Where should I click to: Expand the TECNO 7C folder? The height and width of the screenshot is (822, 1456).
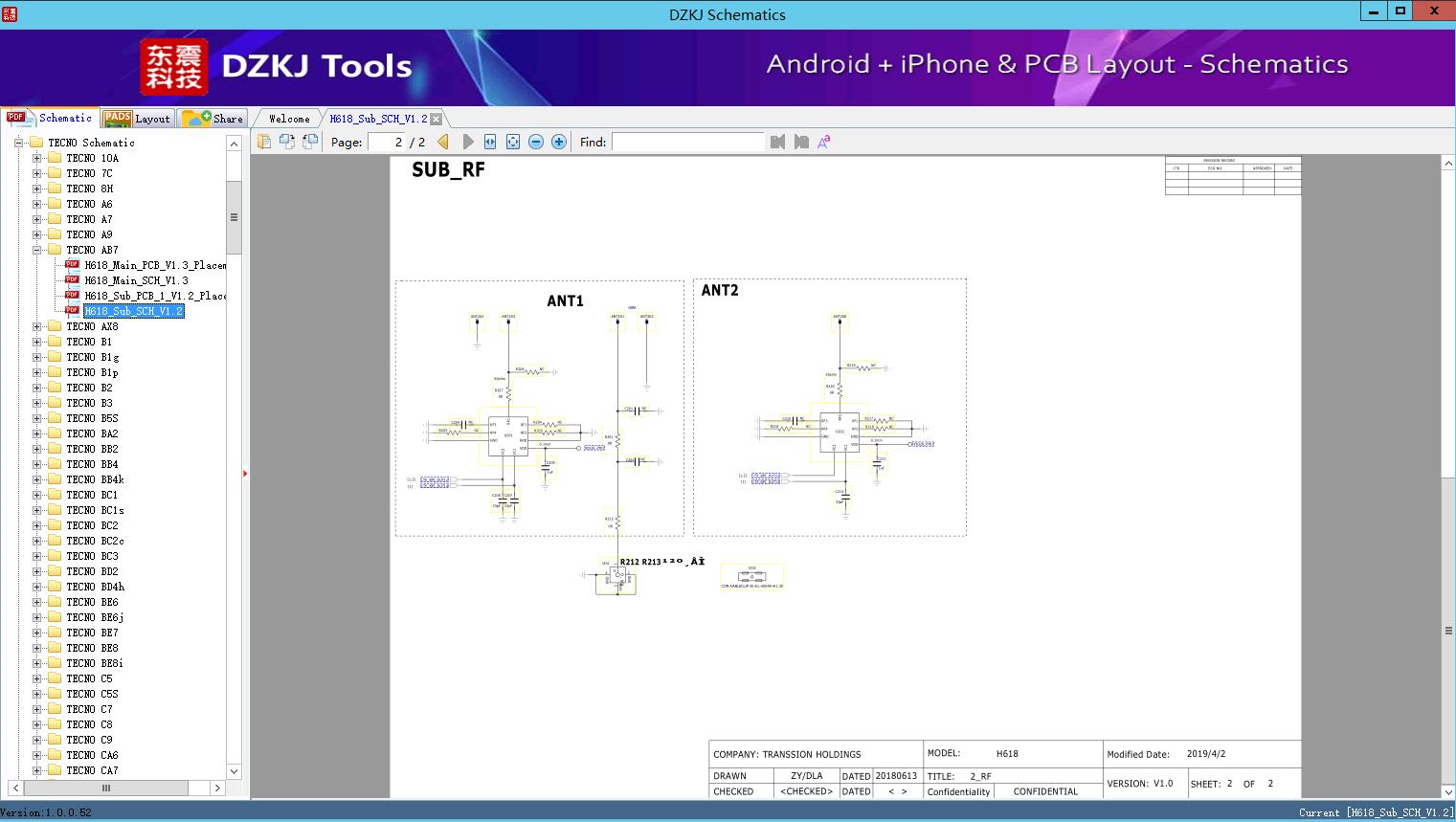(x=36, y=173)
